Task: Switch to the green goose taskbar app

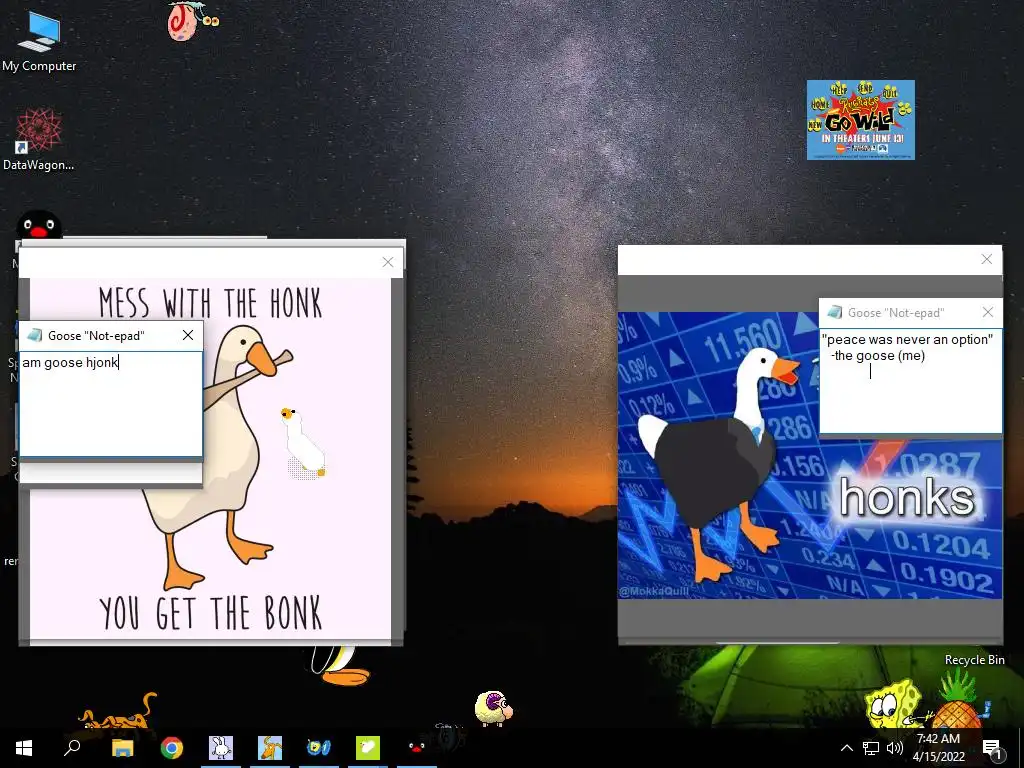Action: [x=368, y=748]
